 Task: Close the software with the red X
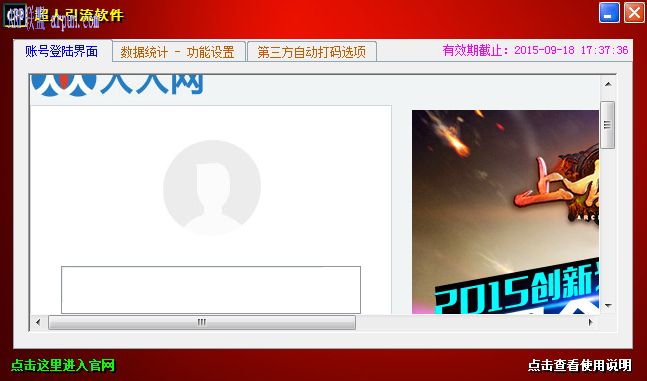(x=634, y=12)
